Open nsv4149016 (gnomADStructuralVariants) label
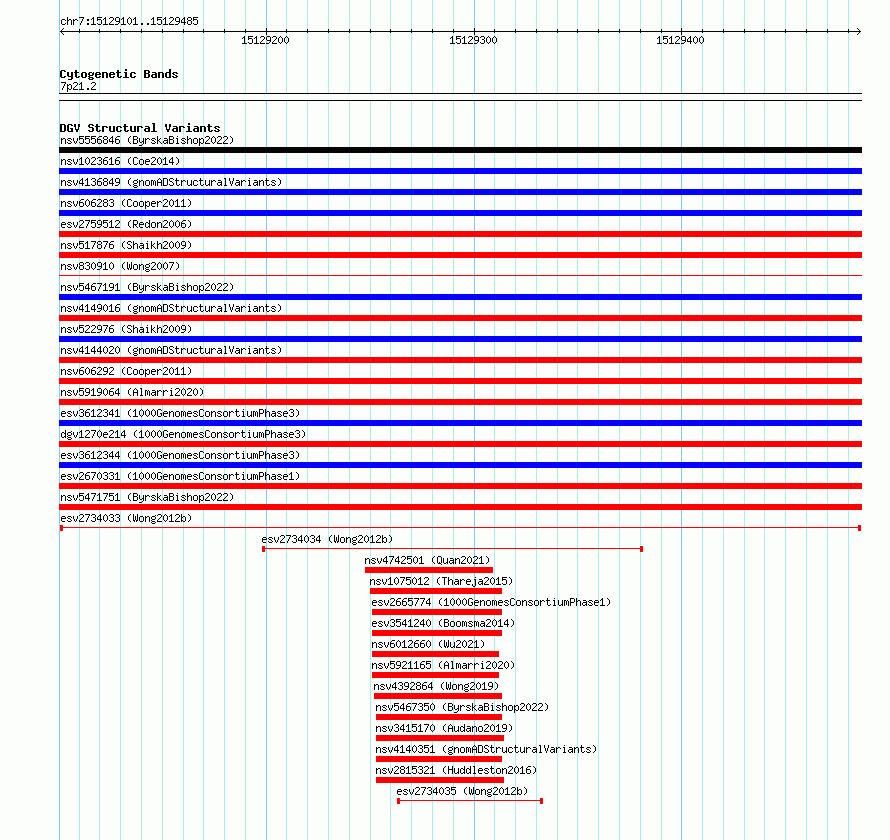The height and width of the screenshot is (840, 890). pyautogui.click(x=171, y=308)
